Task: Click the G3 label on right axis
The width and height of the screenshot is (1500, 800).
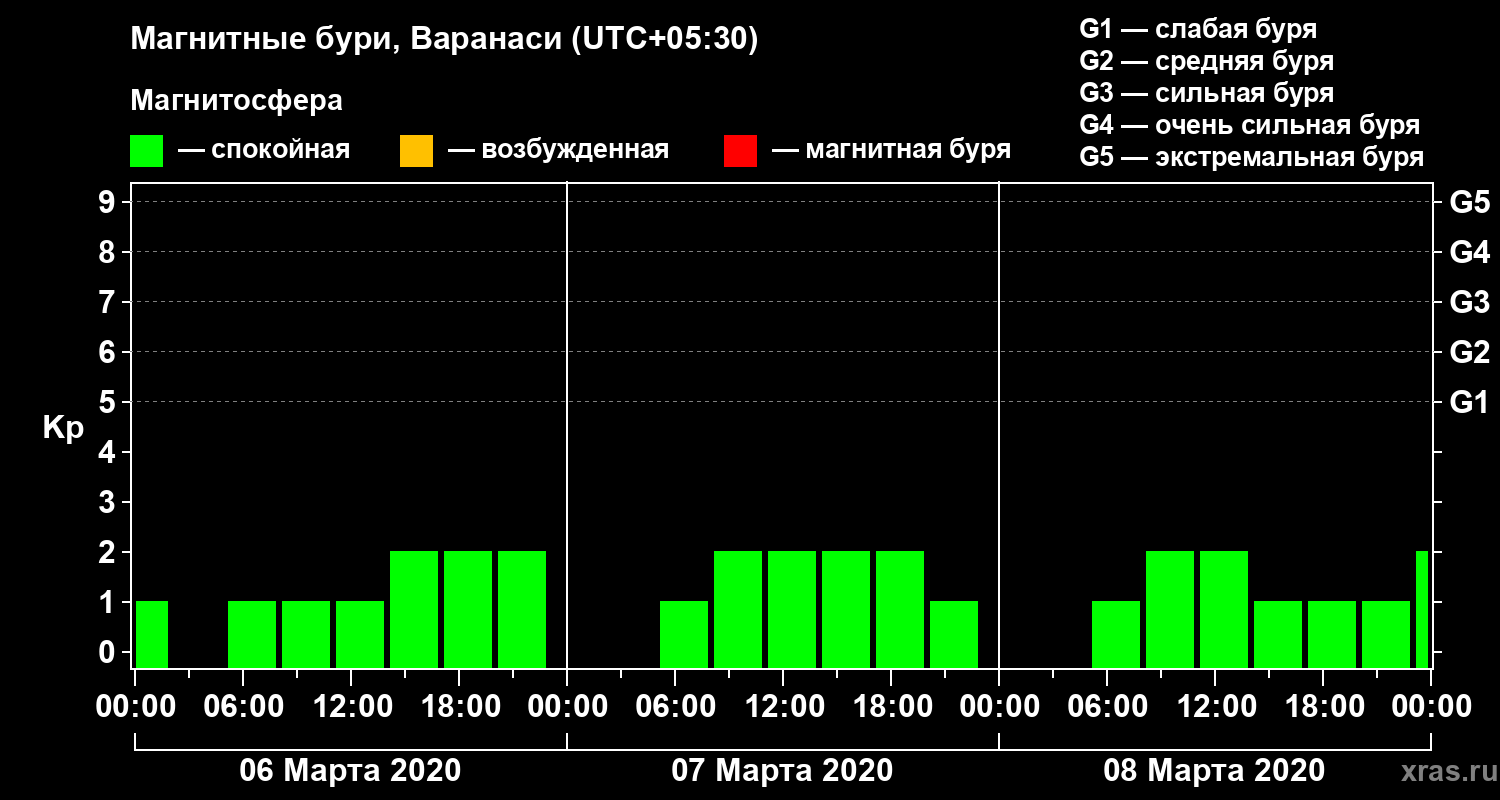Action: [1469, 302]
